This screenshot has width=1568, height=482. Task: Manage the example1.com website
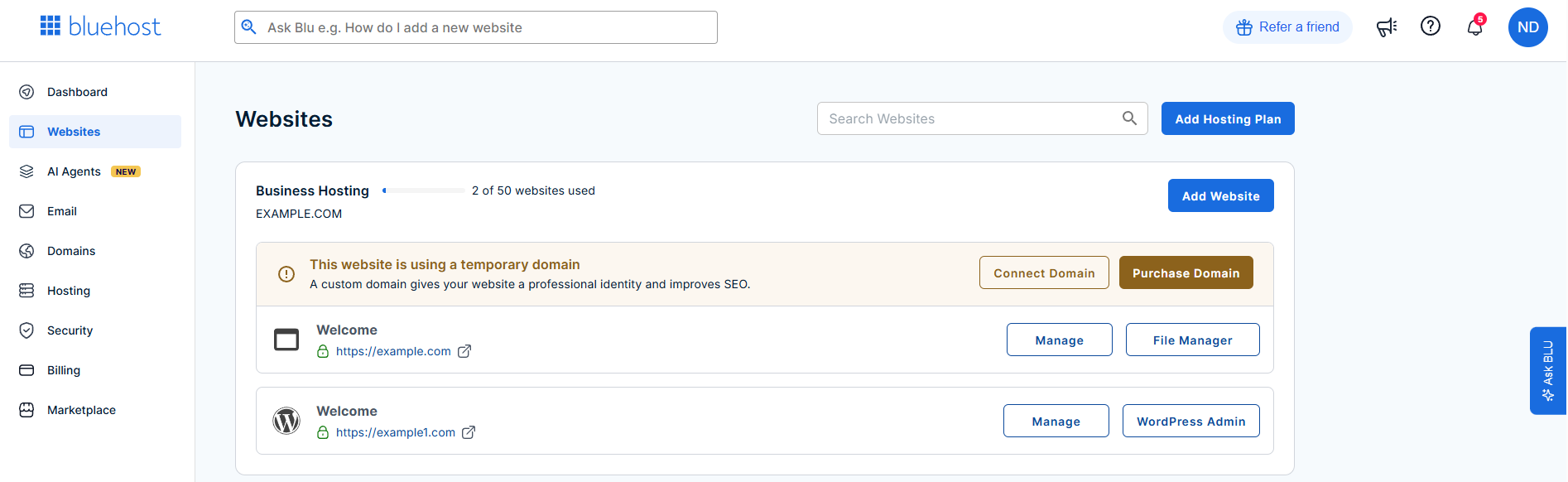(x=1056, y=421)
